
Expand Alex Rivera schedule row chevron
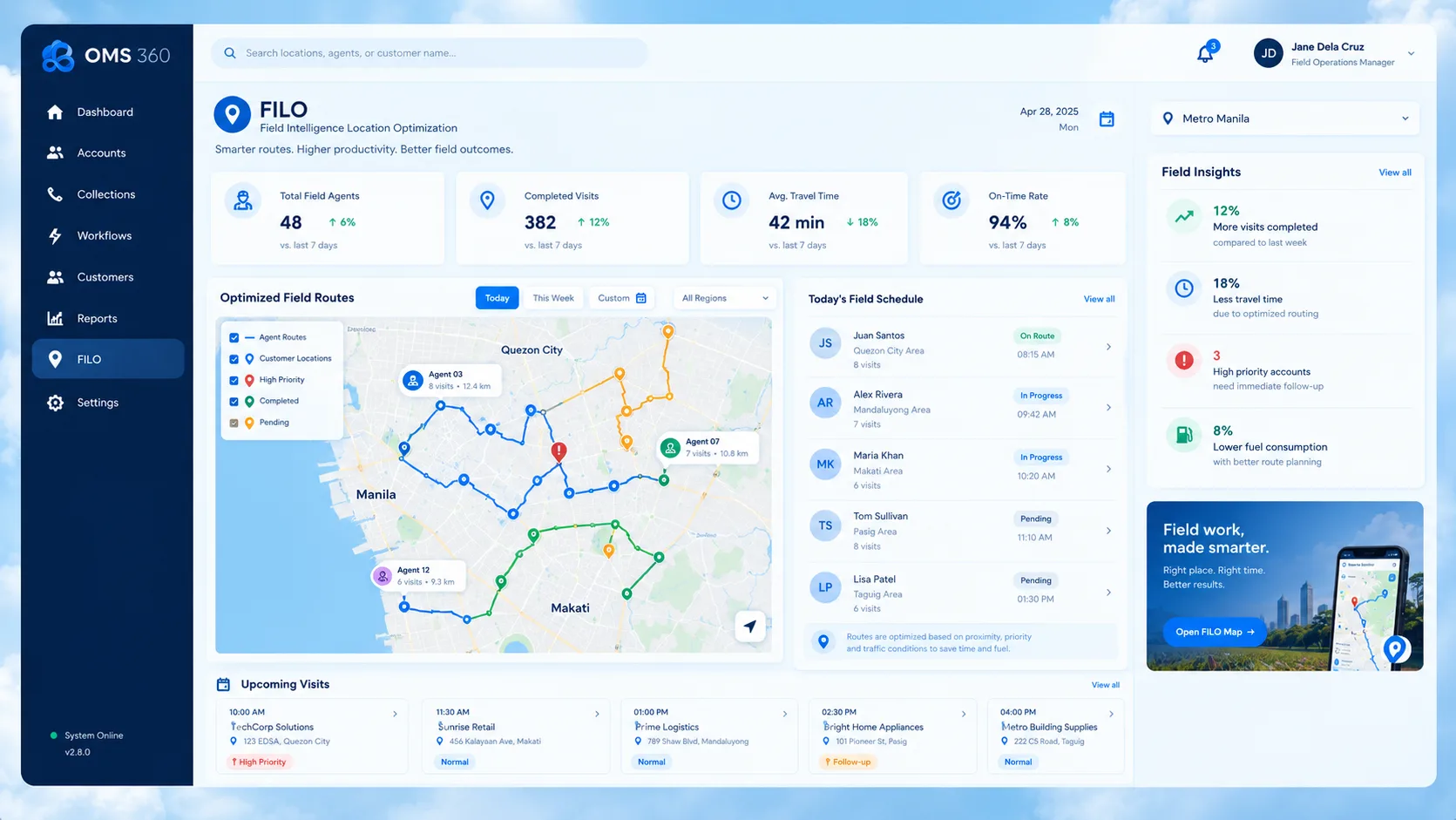click(1108, 407)
